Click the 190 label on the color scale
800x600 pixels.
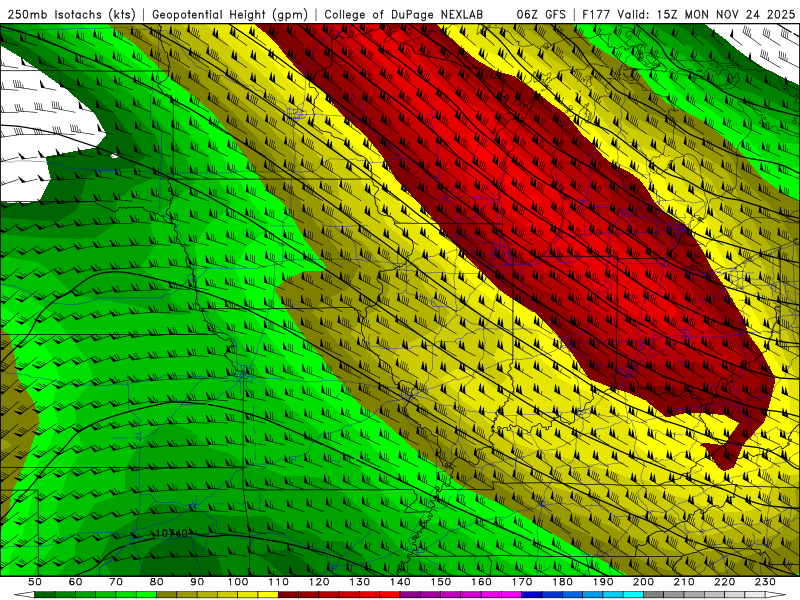pos(603,582)
